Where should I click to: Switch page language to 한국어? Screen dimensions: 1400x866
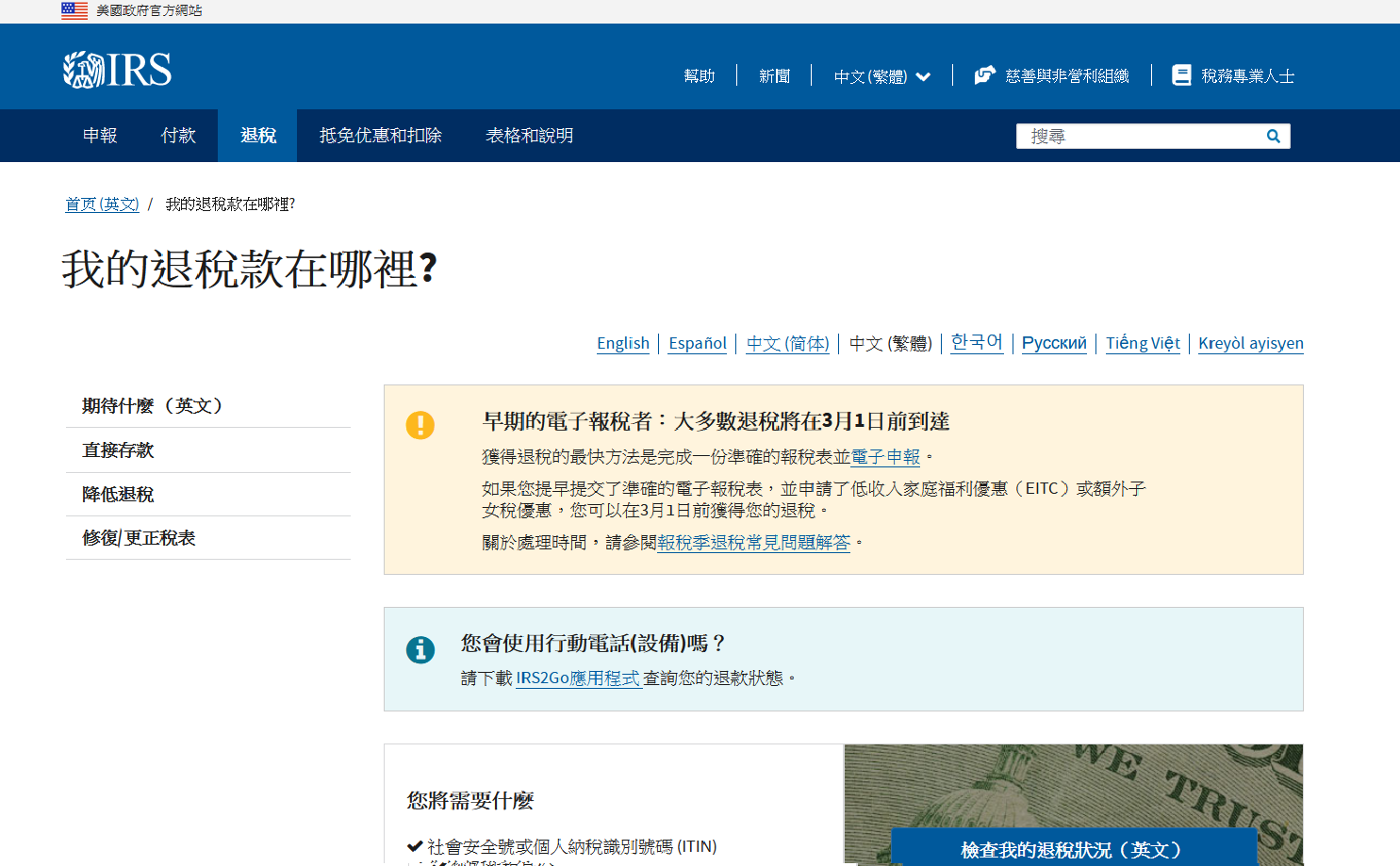pos(977,342)
